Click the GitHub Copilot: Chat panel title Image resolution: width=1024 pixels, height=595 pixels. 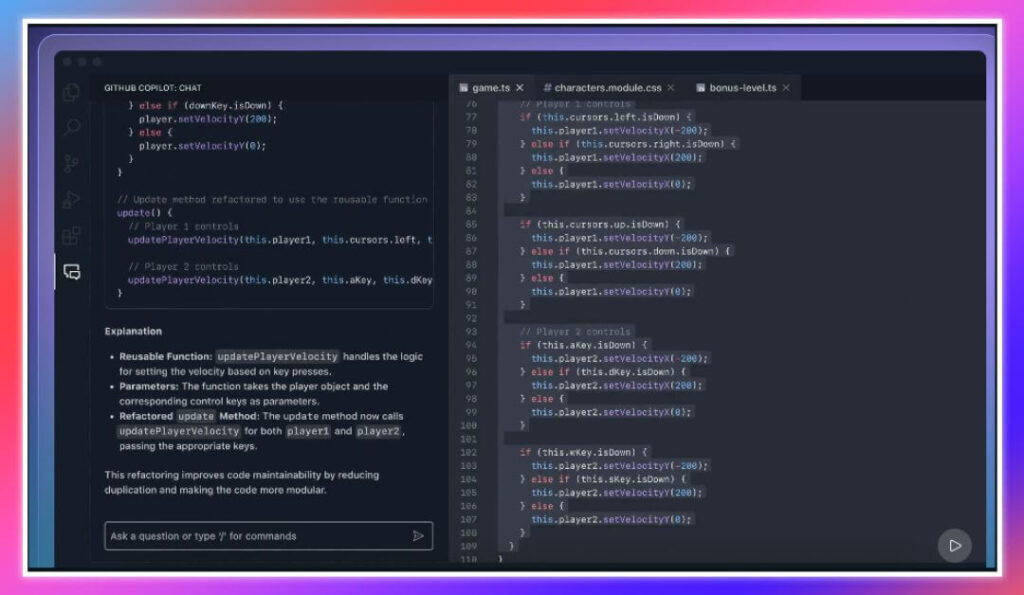click(152, 88)
